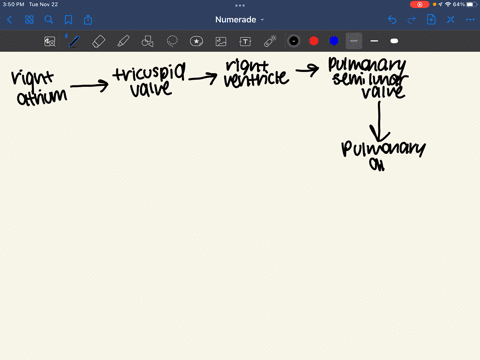Choose the black pen color
Viewport: 480px width, 360px height.
coord(294,41)
